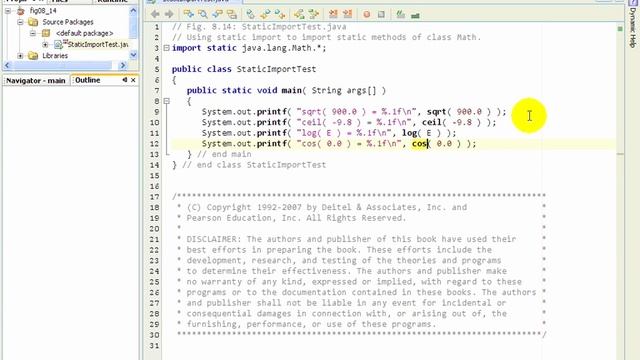
Task: Click the Toggle Bookmark icon
Action: 251,14
